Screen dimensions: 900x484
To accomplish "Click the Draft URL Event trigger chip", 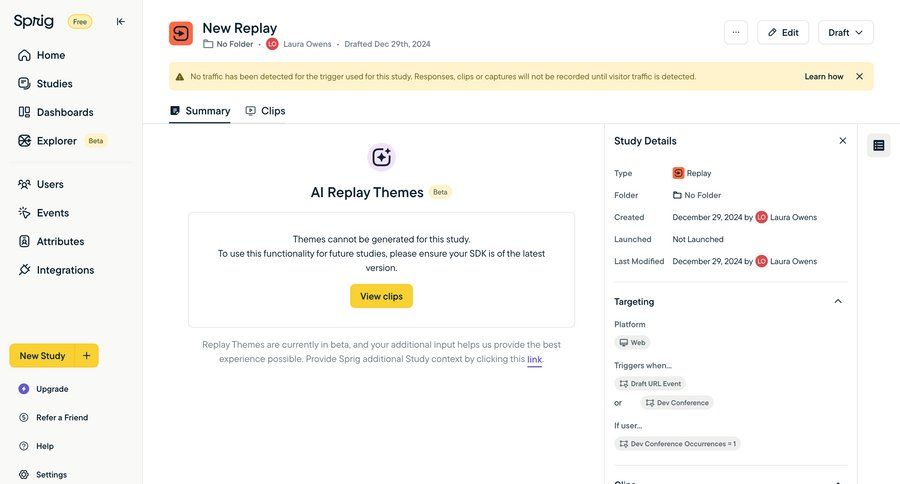I will click(650, 384).
